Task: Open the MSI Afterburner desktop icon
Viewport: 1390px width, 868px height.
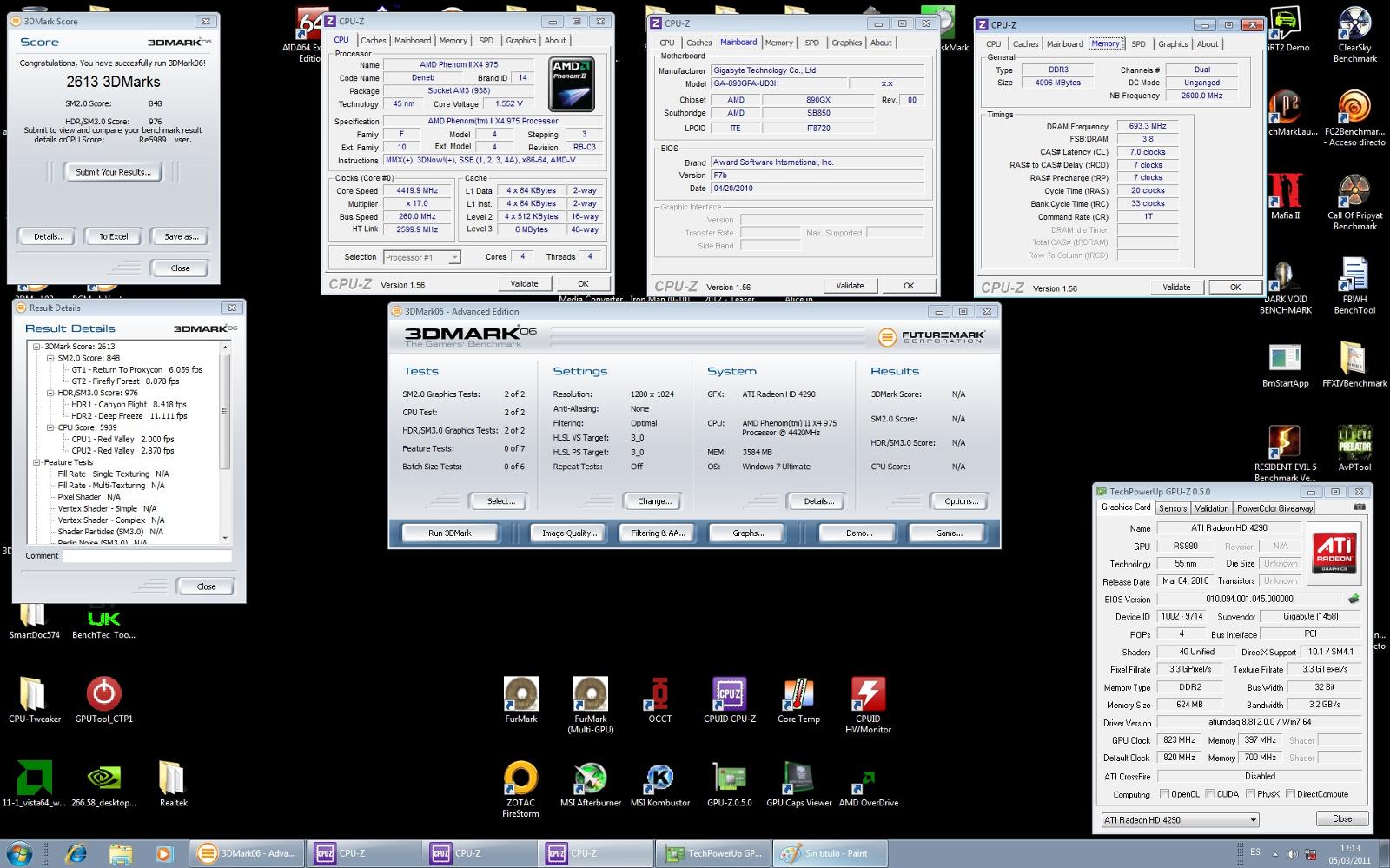Action: click(x=591, y=785)
